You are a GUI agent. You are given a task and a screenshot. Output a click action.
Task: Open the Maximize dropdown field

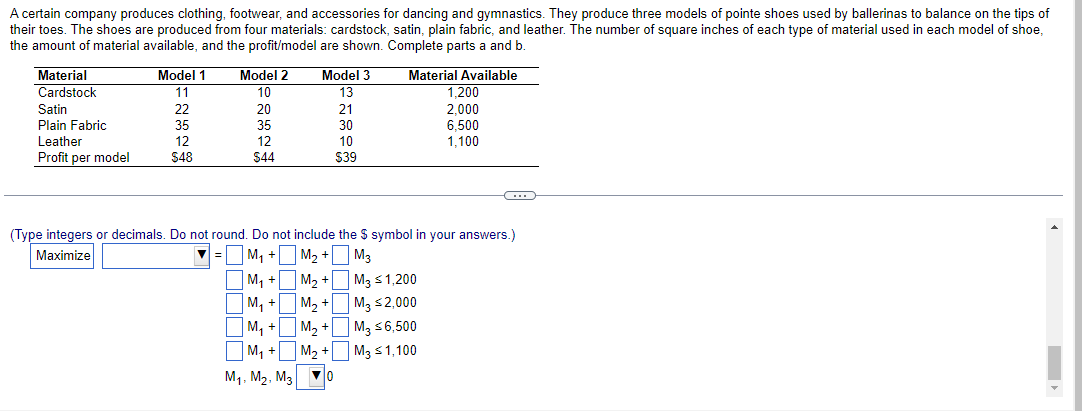62,256
